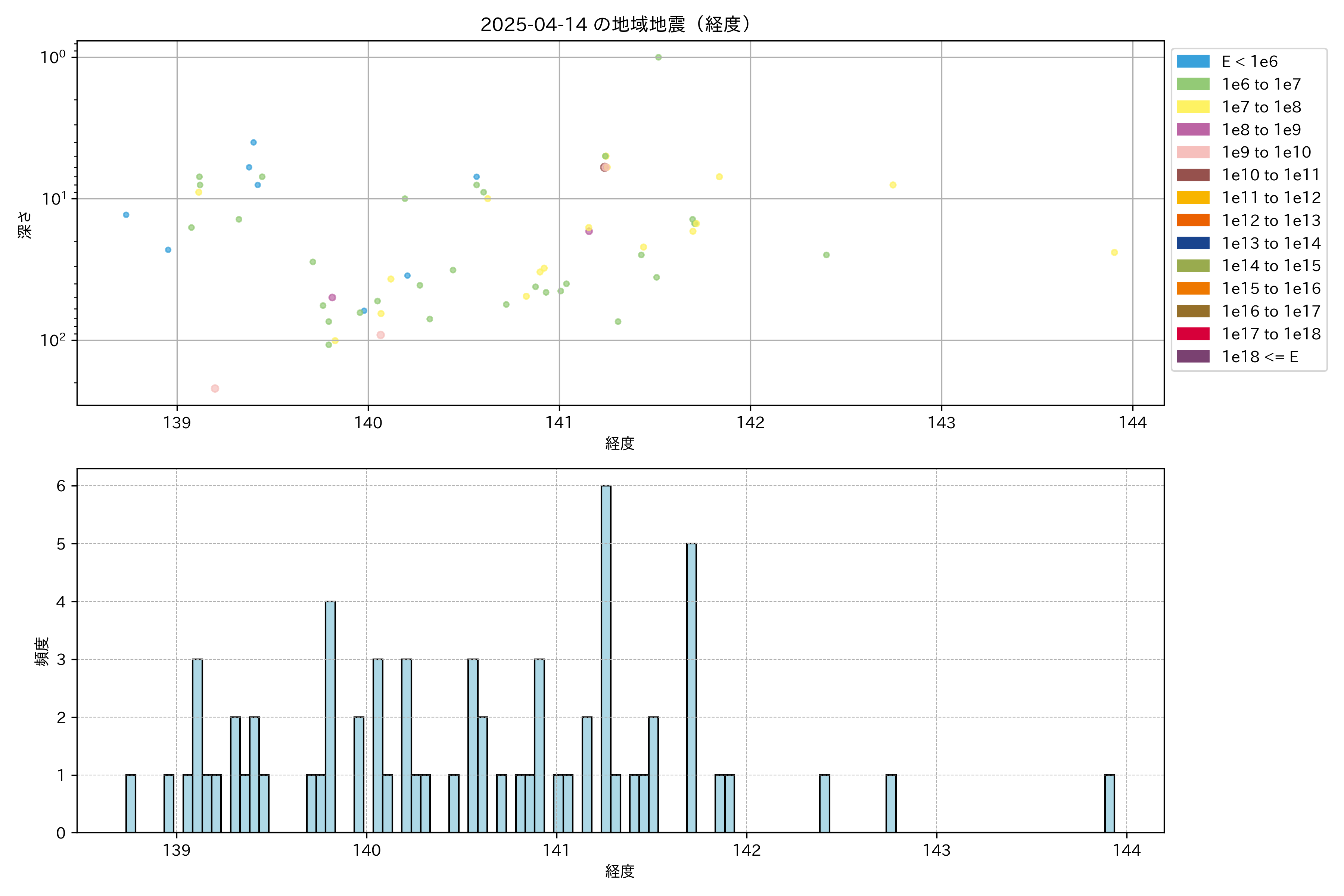The width and height of the screenshot is (1344, 896).
Task: Click the green scatter point at depth 10^0
Action: tap(658, 57)
